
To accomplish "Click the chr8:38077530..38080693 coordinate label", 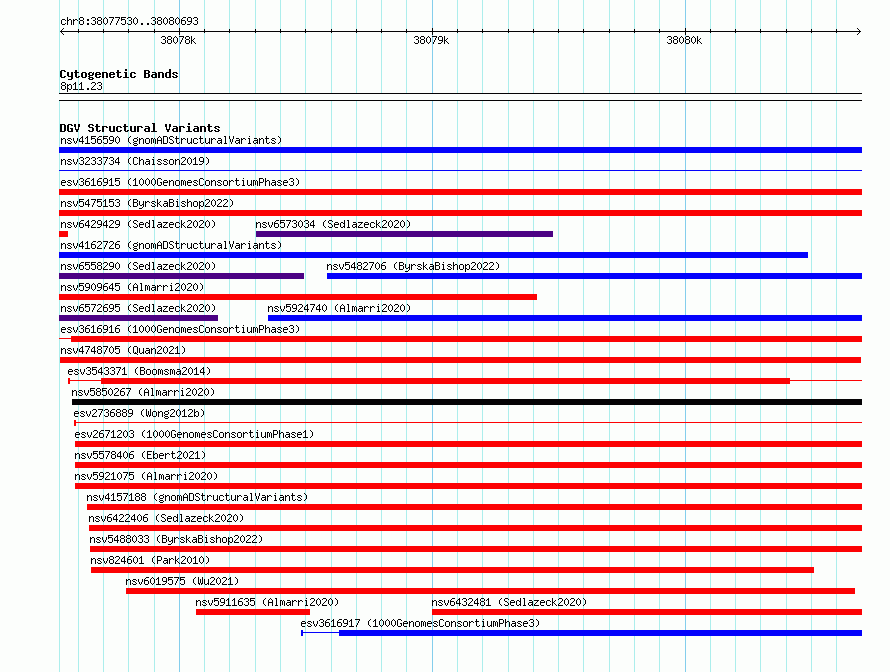I will click(x=129, y=21).
